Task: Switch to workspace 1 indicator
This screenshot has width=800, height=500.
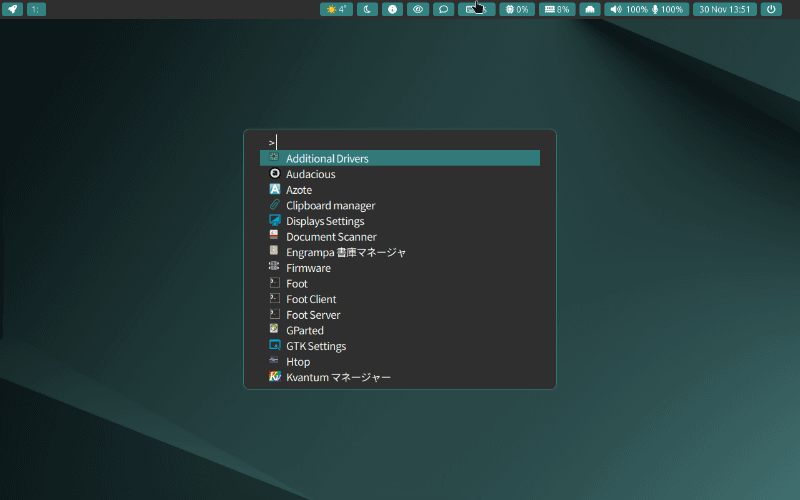Action: pyautogui.click(x=36, y=9)
